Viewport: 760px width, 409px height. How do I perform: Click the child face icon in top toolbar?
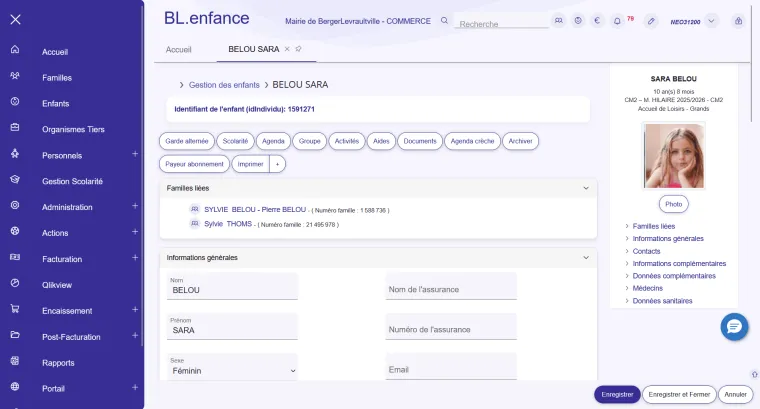pyautogui.click(x=578, y=21)
